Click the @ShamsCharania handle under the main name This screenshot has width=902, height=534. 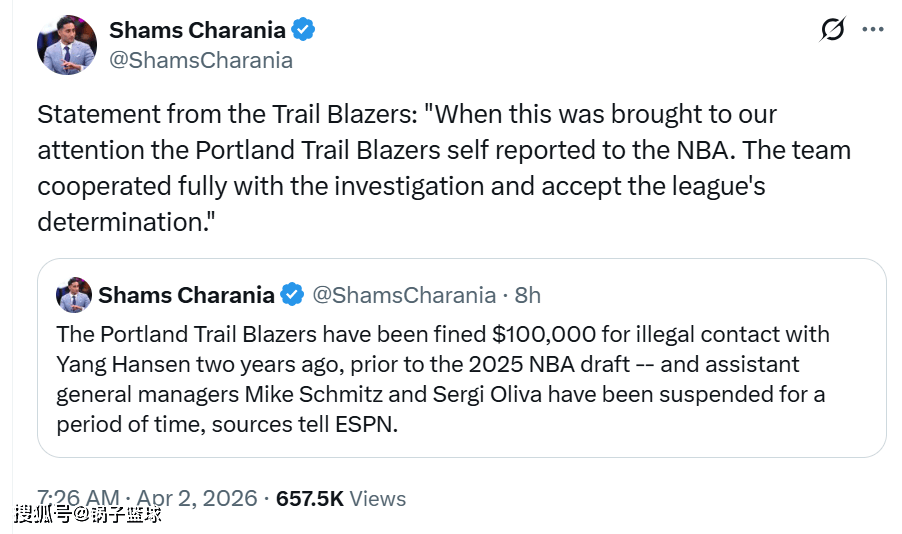pos(200,60)
